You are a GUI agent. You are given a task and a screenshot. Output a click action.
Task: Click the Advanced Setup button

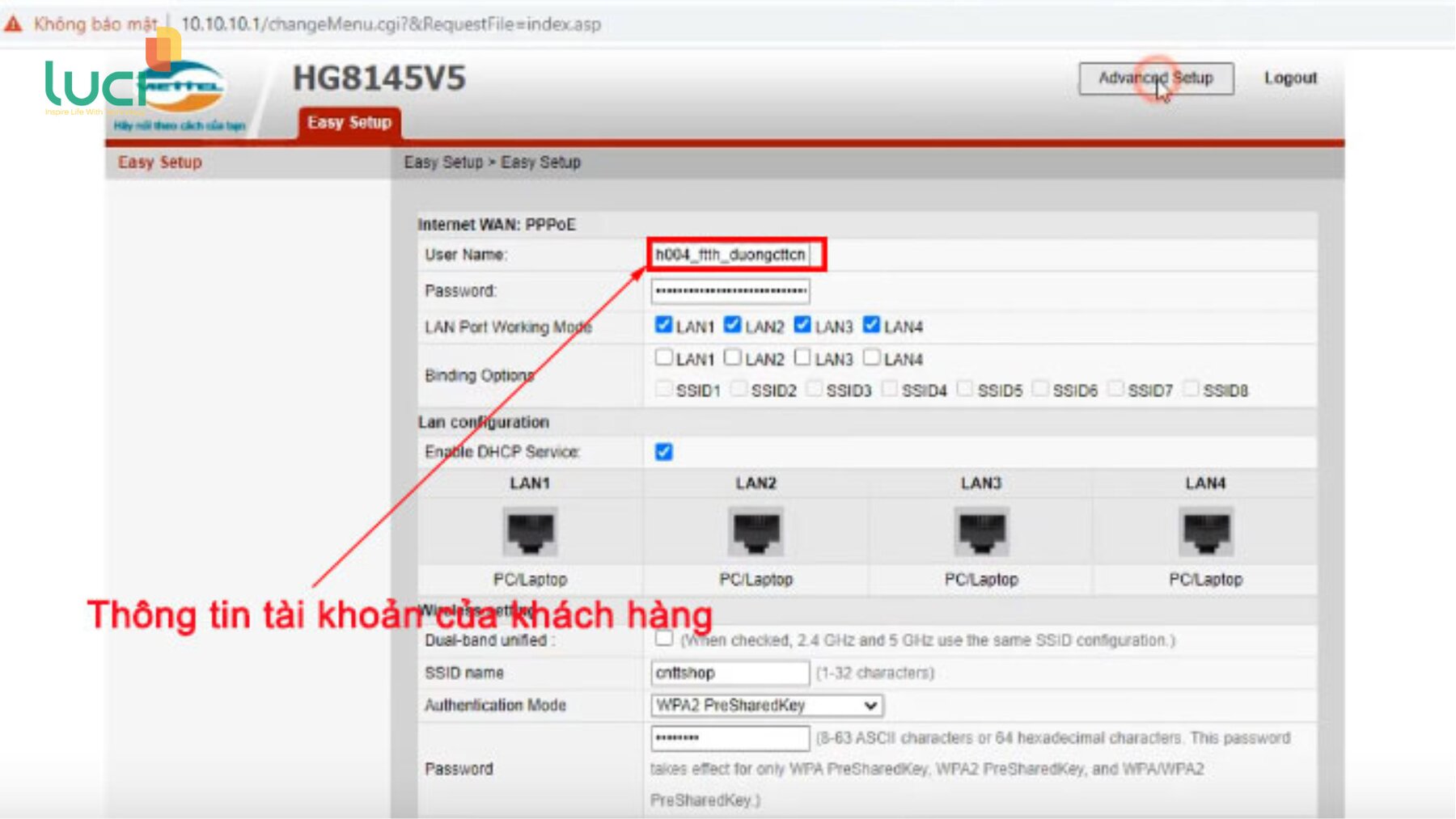[1155, 78]
